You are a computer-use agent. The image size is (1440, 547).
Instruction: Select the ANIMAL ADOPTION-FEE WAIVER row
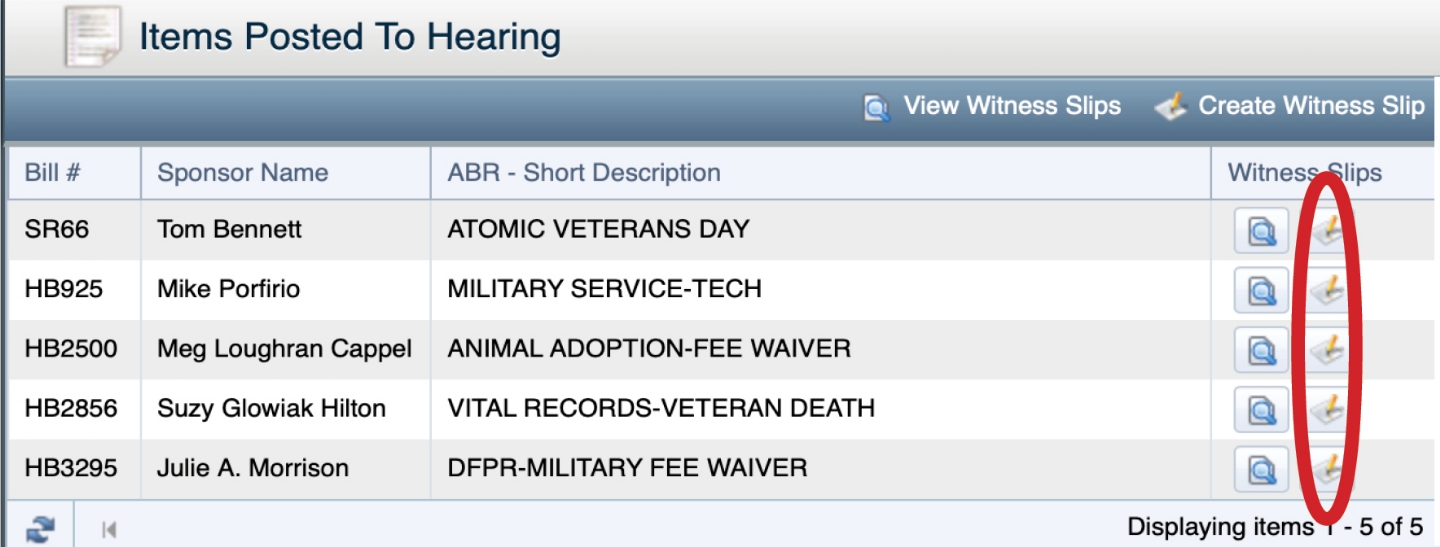(x=720, y=349)
